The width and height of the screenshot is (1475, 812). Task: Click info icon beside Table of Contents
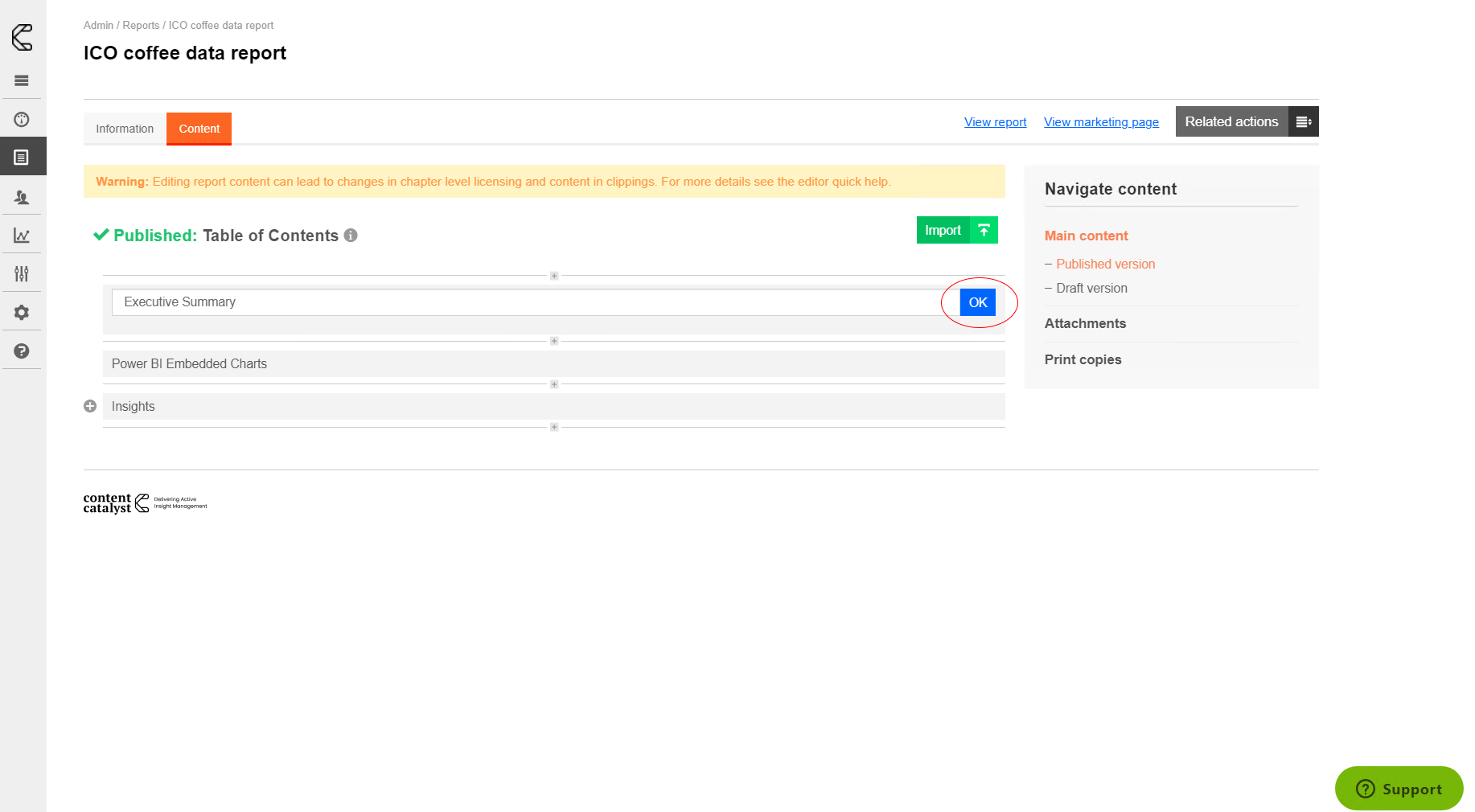point(351,236)
